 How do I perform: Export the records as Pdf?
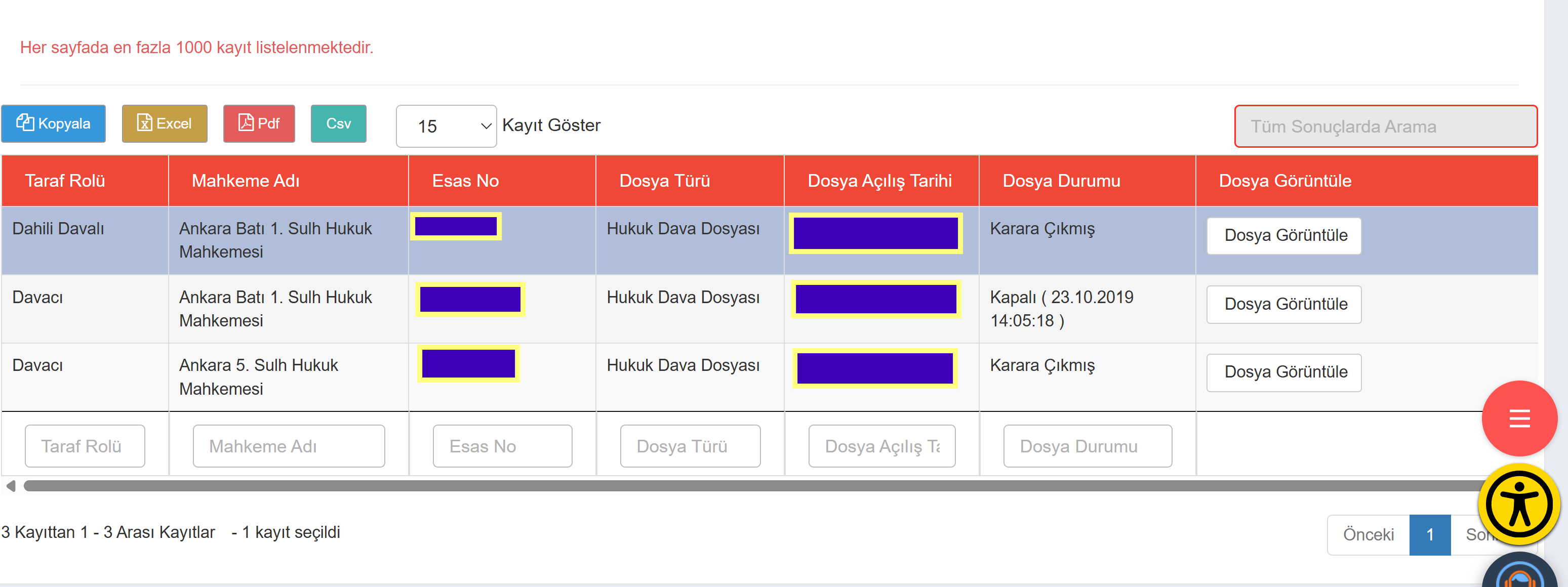pyautogui.click(x=259, y=123)
